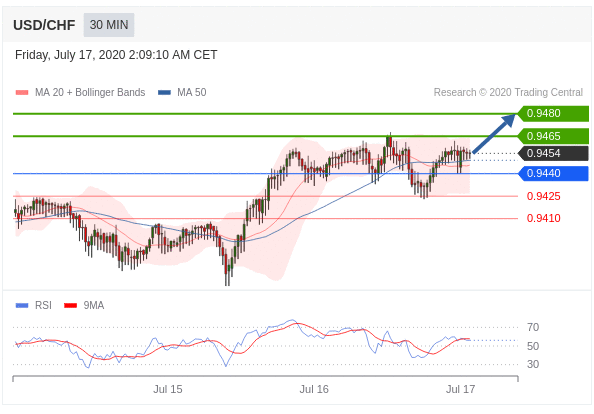Toggle the MA 50 legend label
This screenshot has height=414, width=594.
click(x=192, y=92)
